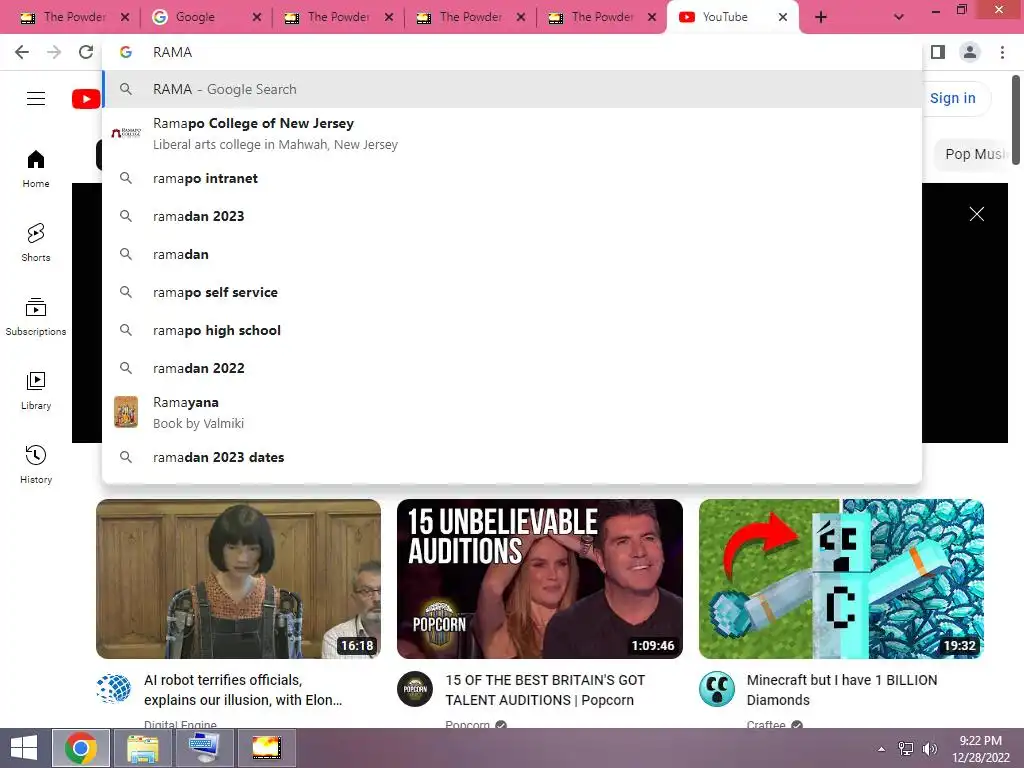Choose the ramadan 2022 suggestion

click(x=513, y=368)
